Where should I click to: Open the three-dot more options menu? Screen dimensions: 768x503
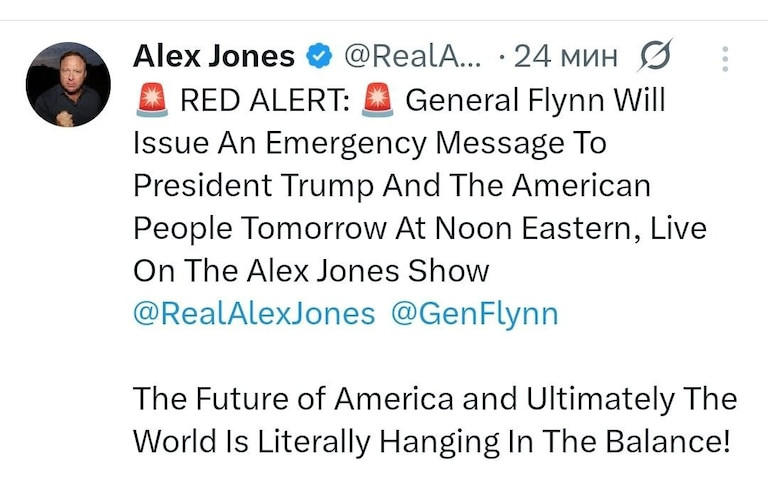pos(726,59)
